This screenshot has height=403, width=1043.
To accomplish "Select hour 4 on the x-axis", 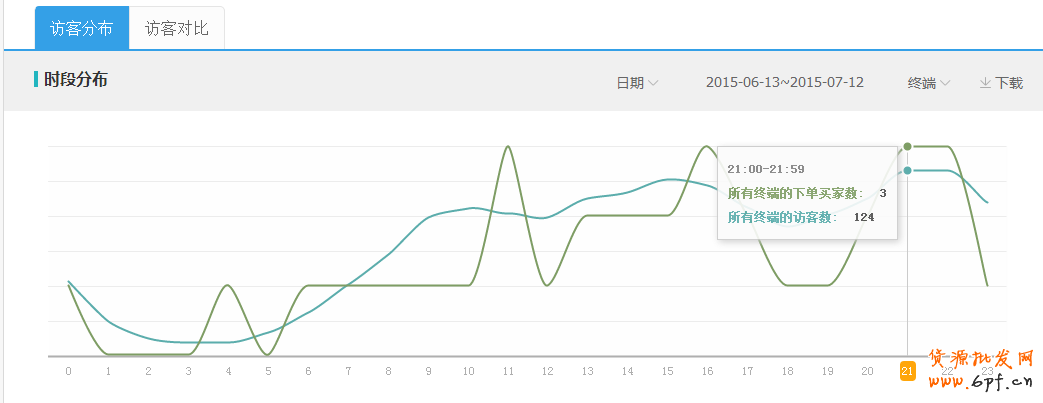I will (x=228, y=371).
